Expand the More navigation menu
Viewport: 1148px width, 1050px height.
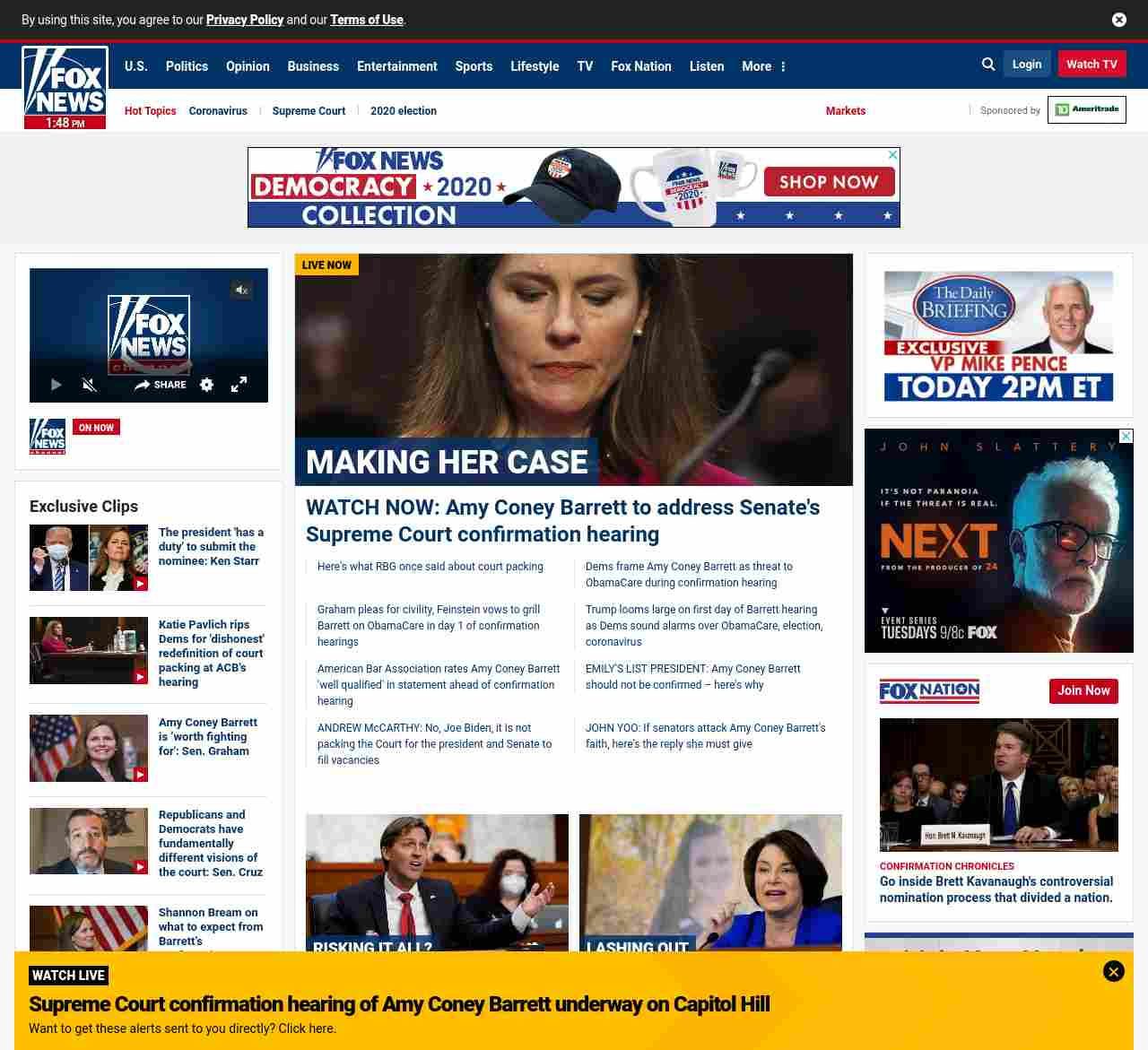point(763,66)
